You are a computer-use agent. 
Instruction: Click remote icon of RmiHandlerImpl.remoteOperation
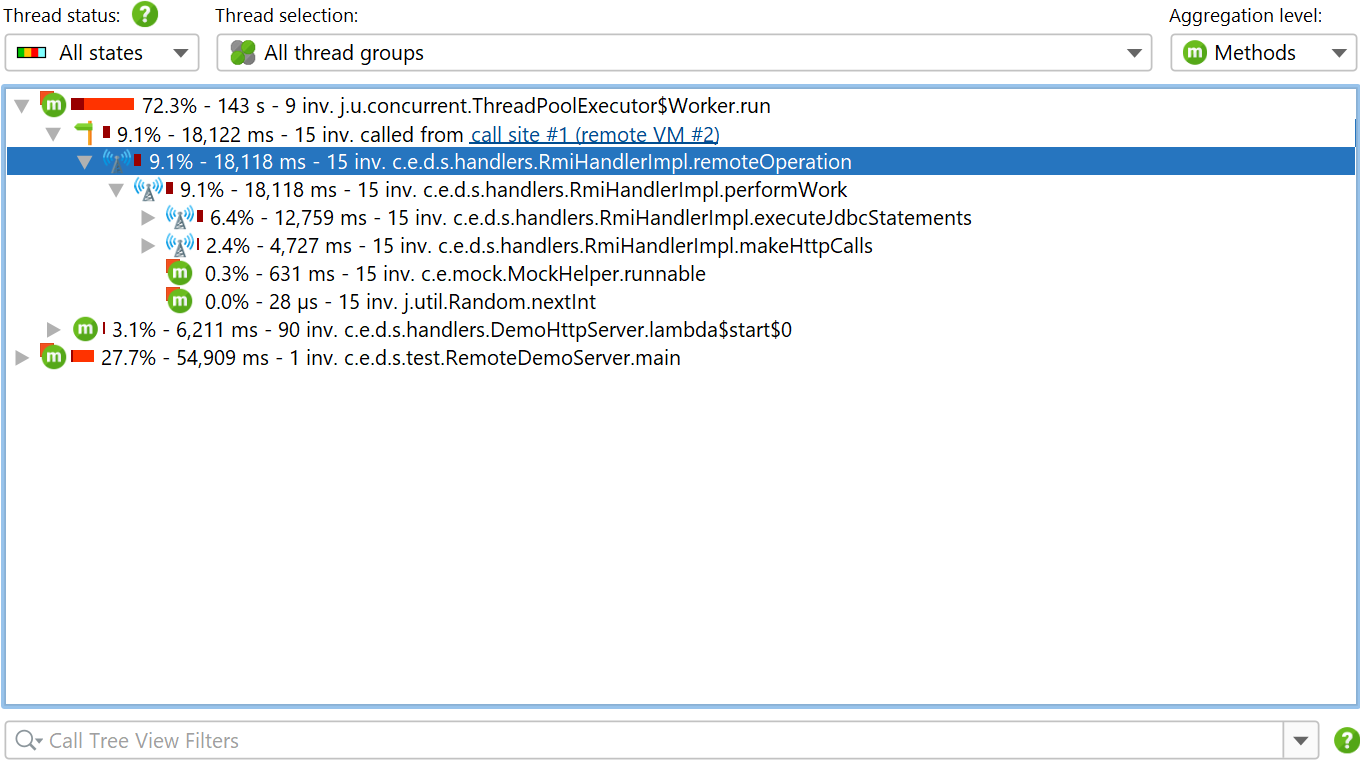coord(117,161)
